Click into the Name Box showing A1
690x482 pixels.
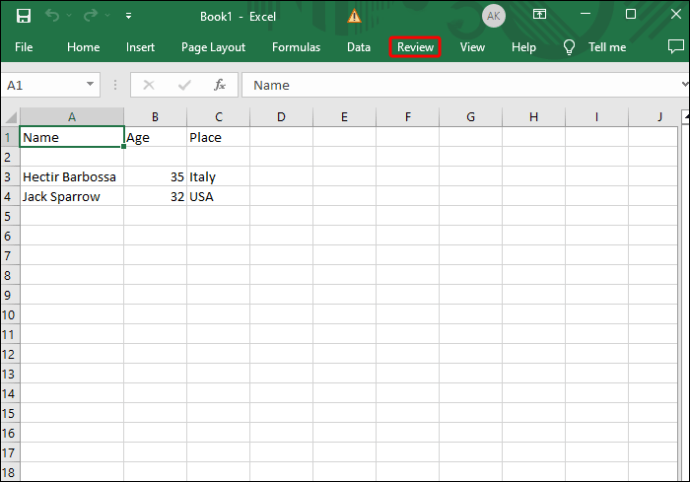coord(44,85)
